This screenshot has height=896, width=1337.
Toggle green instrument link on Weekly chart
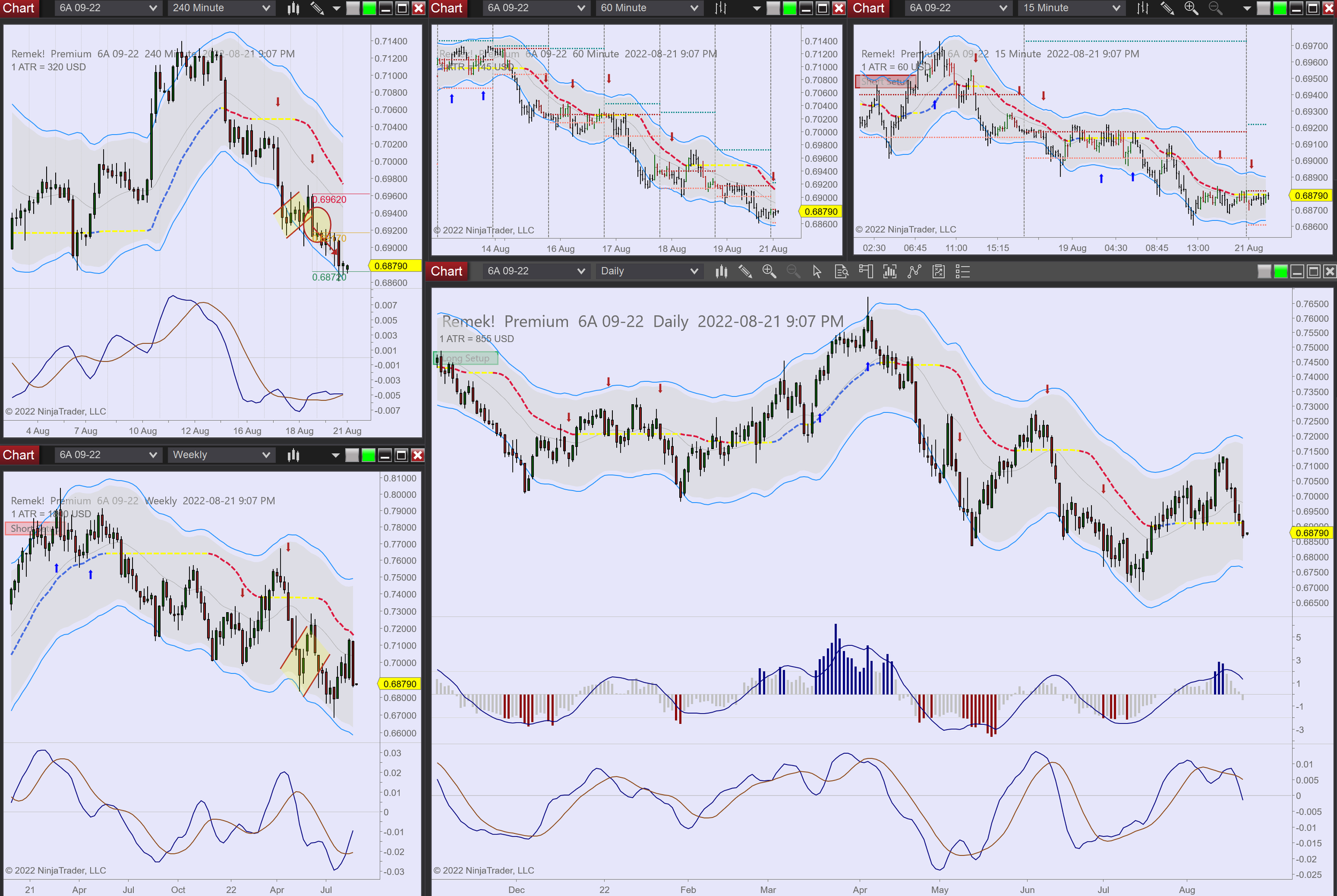click(368, 455)
